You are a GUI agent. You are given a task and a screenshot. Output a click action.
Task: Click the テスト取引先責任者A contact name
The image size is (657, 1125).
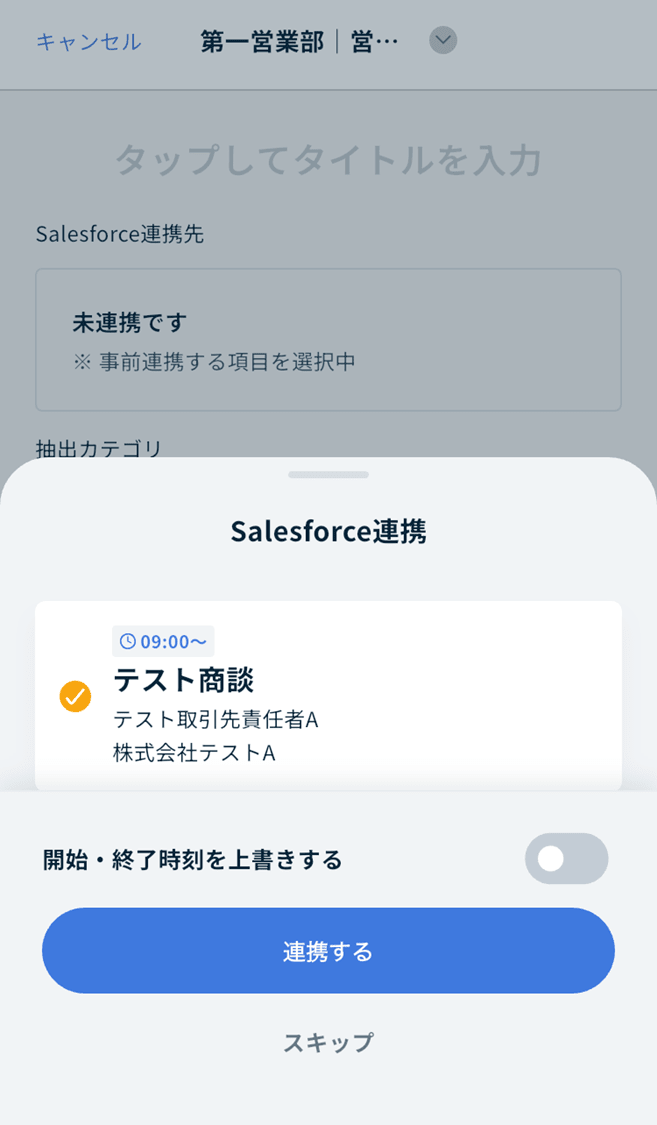[215, 719]
